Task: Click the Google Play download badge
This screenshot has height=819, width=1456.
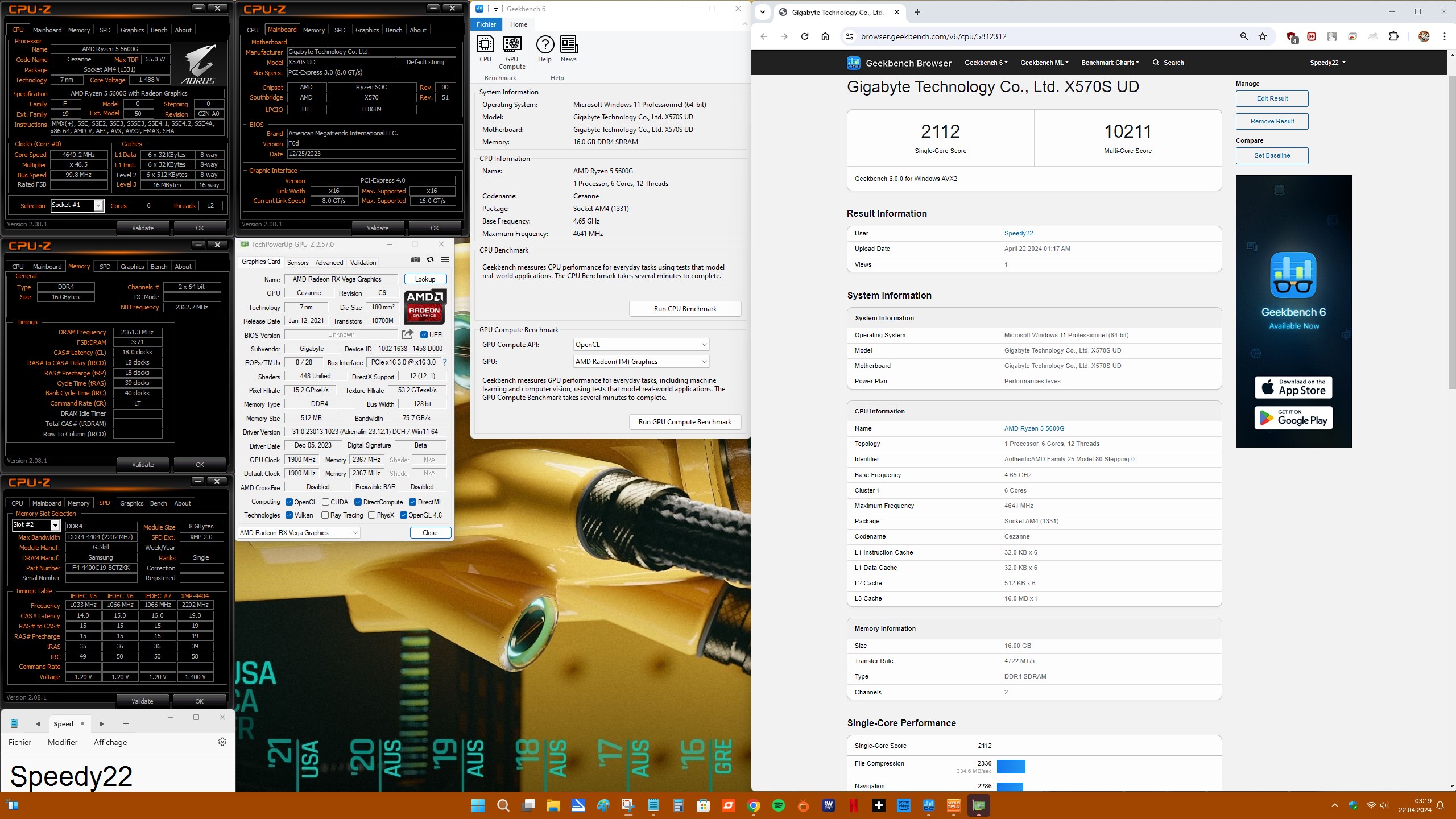Action: (x=1293, y=417)
